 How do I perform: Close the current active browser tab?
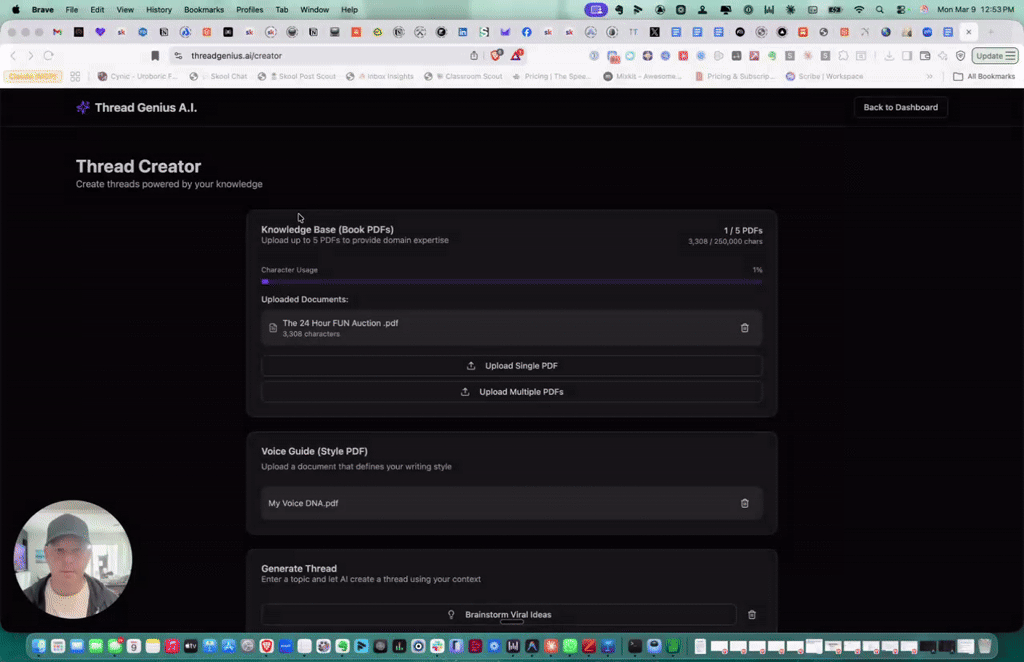(x=968, y=32)
